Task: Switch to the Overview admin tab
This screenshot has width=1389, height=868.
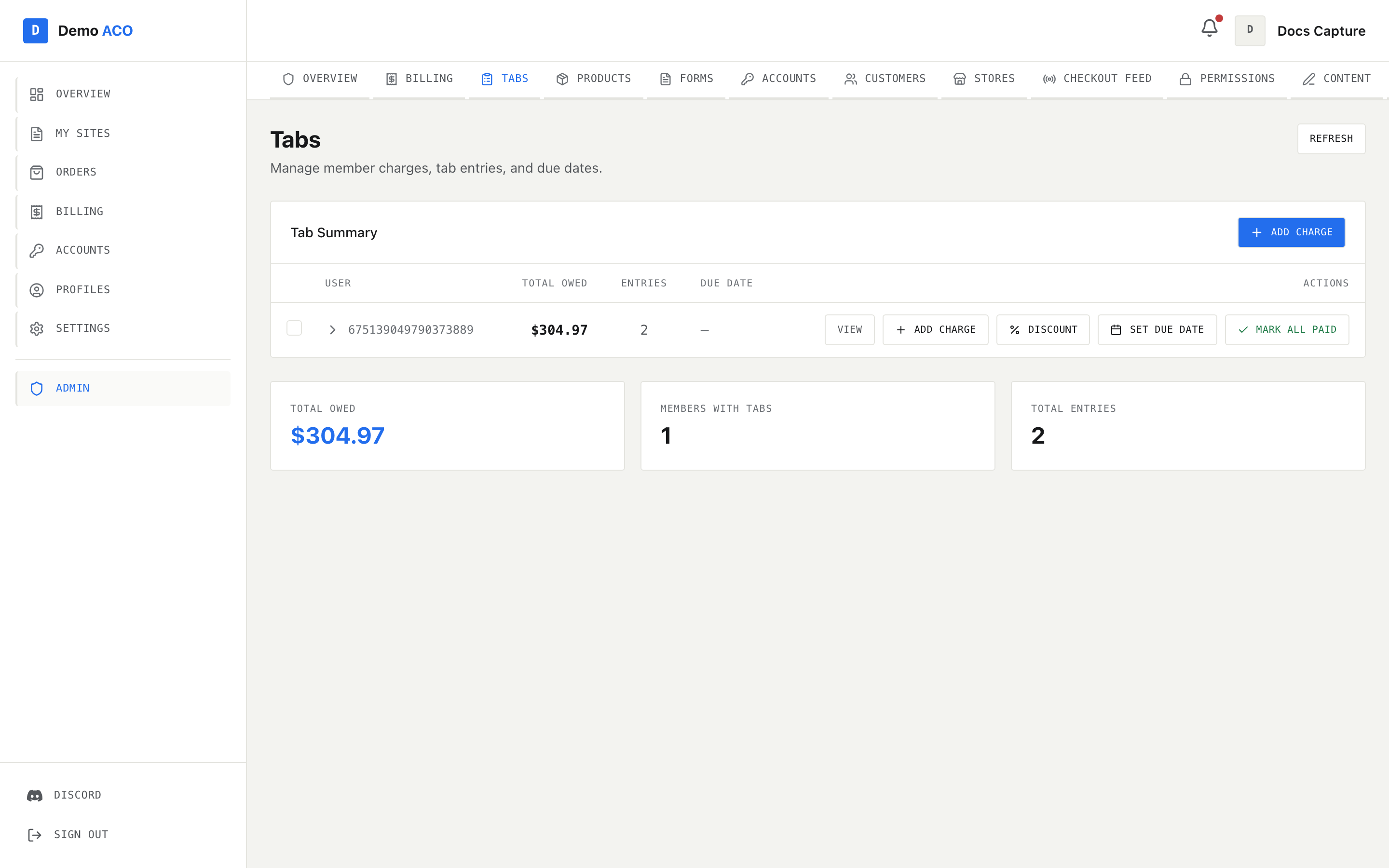Action: [x=320, y=79]
